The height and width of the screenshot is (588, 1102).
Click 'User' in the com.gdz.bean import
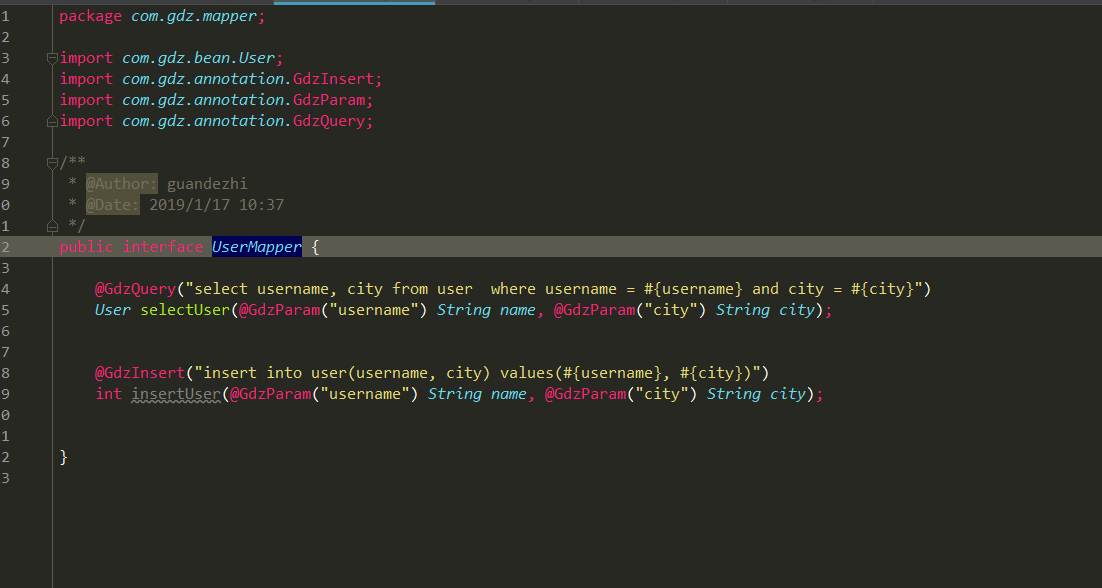(x=257, y=58)
